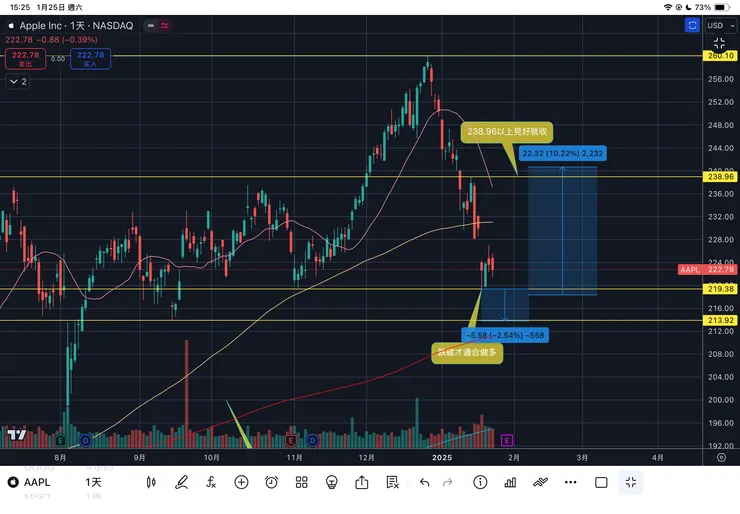Select the 238.96 horizontal line label

[x=721, y=177]
